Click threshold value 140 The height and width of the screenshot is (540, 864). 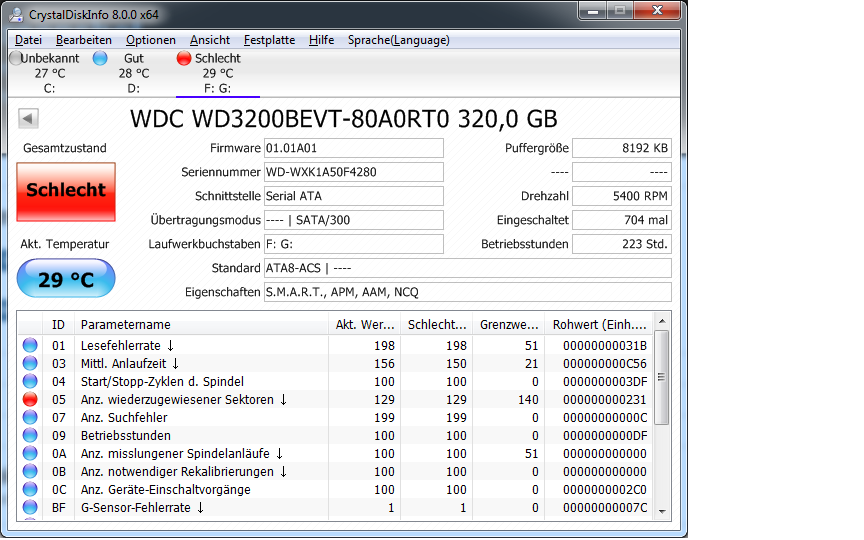pos(528,399)
